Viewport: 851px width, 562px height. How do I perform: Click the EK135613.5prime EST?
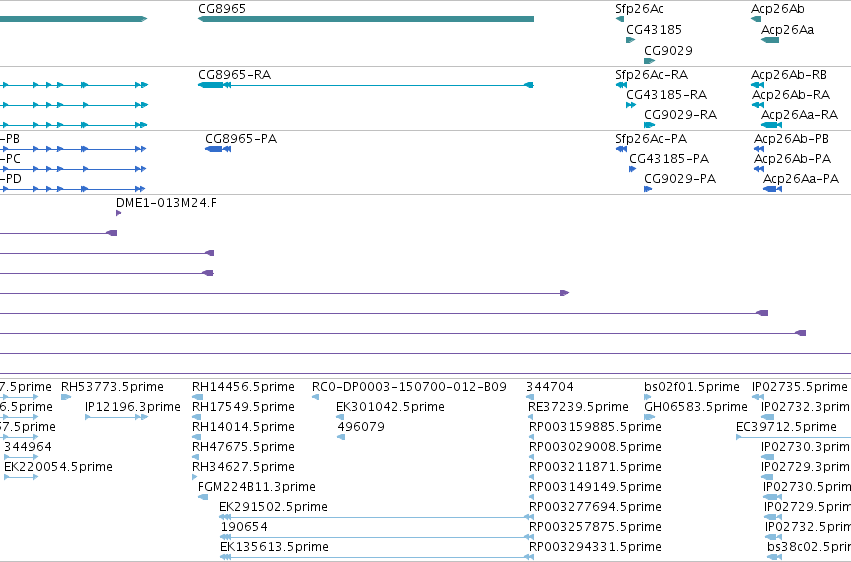(x=376, y=557)
